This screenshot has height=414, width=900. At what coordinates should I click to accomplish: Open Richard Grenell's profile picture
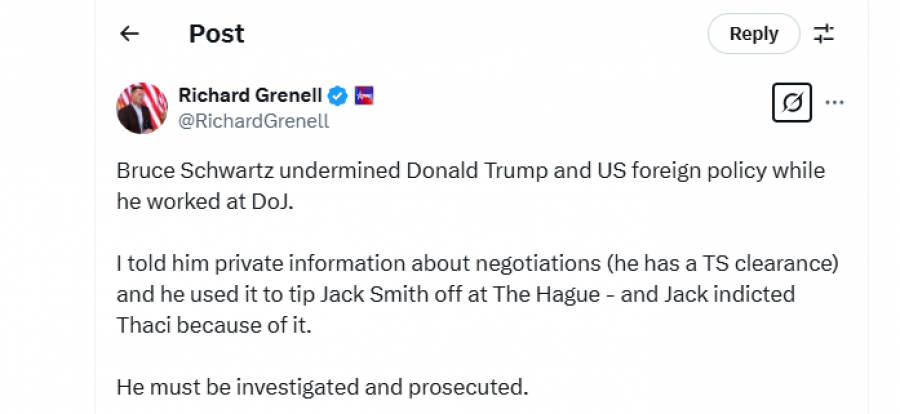(x=142, y=108)
